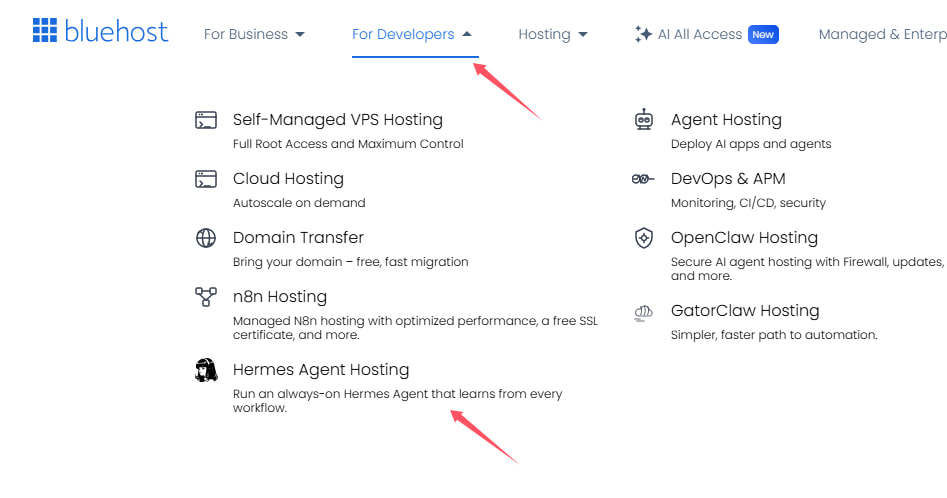Open the OpenClaw Hosting link
Viewport: 947px width, 498px height.
[x=744, y=237]
